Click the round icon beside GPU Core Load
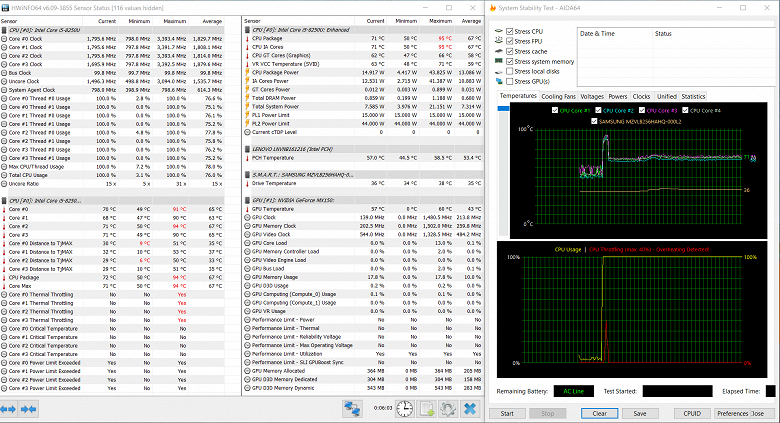This screenshot has height=423, width=780. coord(247,243)
